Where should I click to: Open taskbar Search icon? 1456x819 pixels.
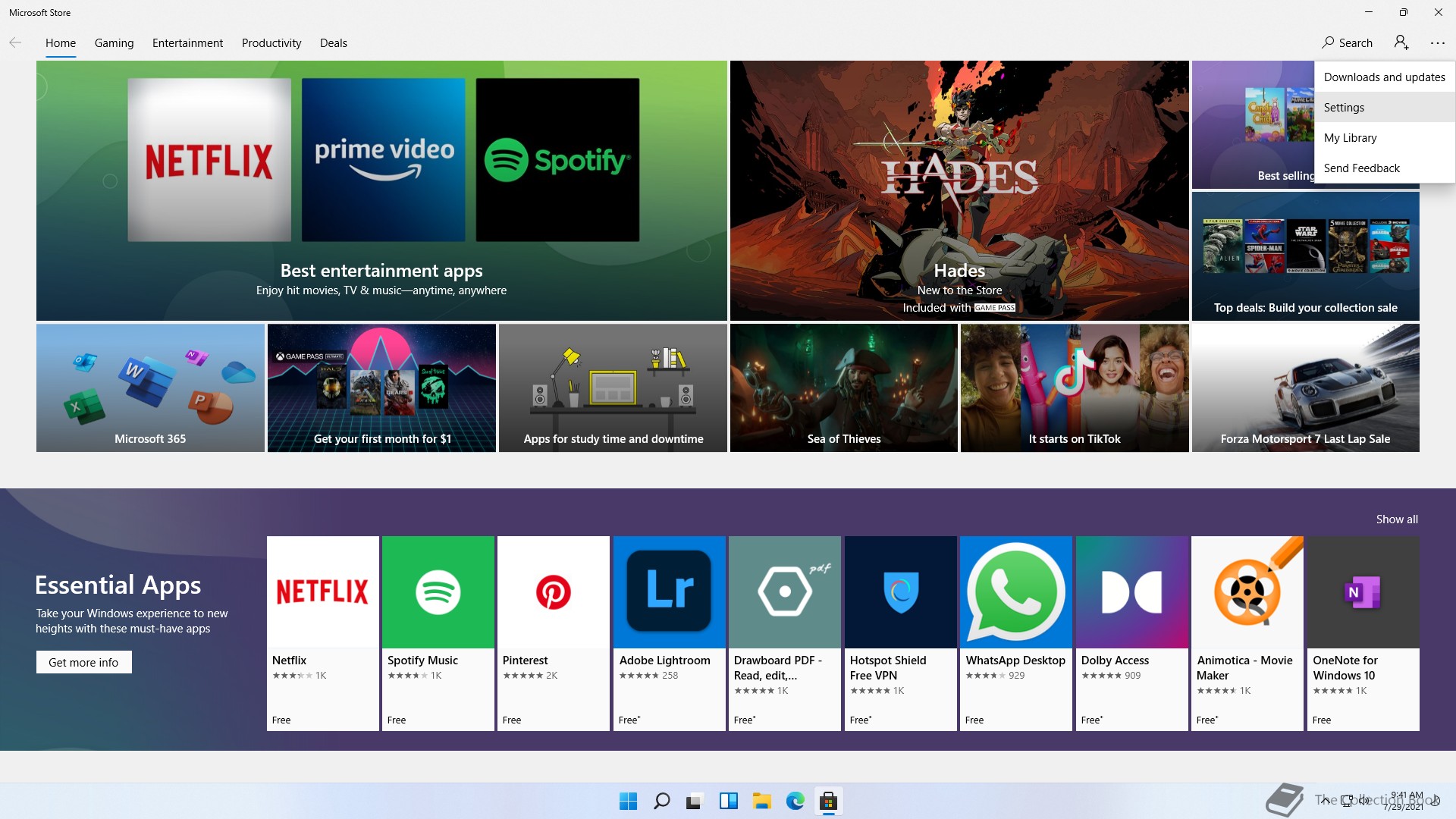pyautogui.click(x=661, y=801)
